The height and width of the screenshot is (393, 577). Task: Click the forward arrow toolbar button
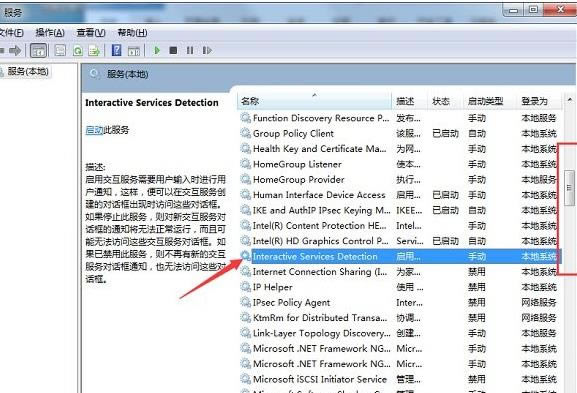click(x=15, y=50)
